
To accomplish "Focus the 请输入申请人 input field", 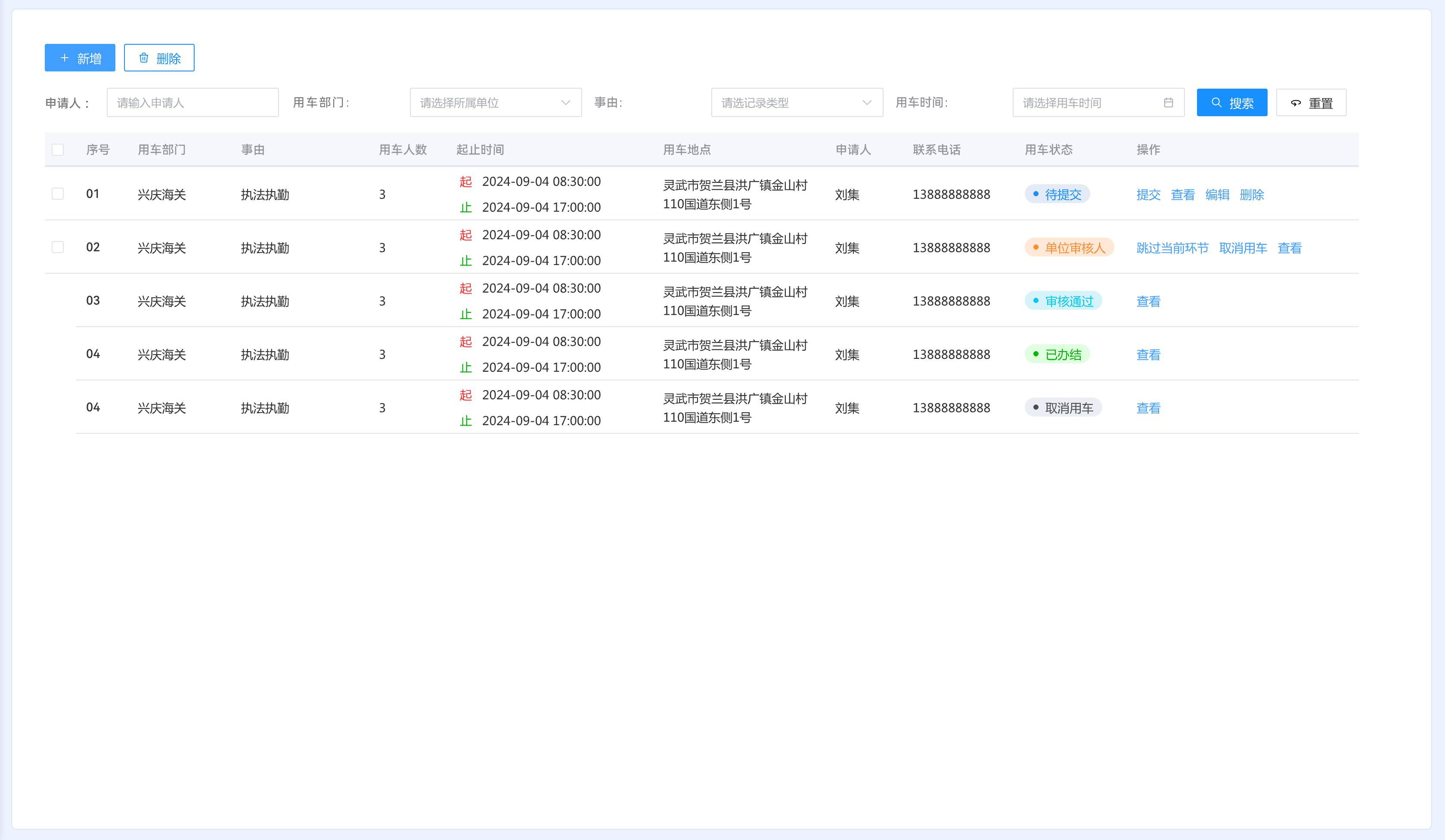I will (x=192, y=102).
